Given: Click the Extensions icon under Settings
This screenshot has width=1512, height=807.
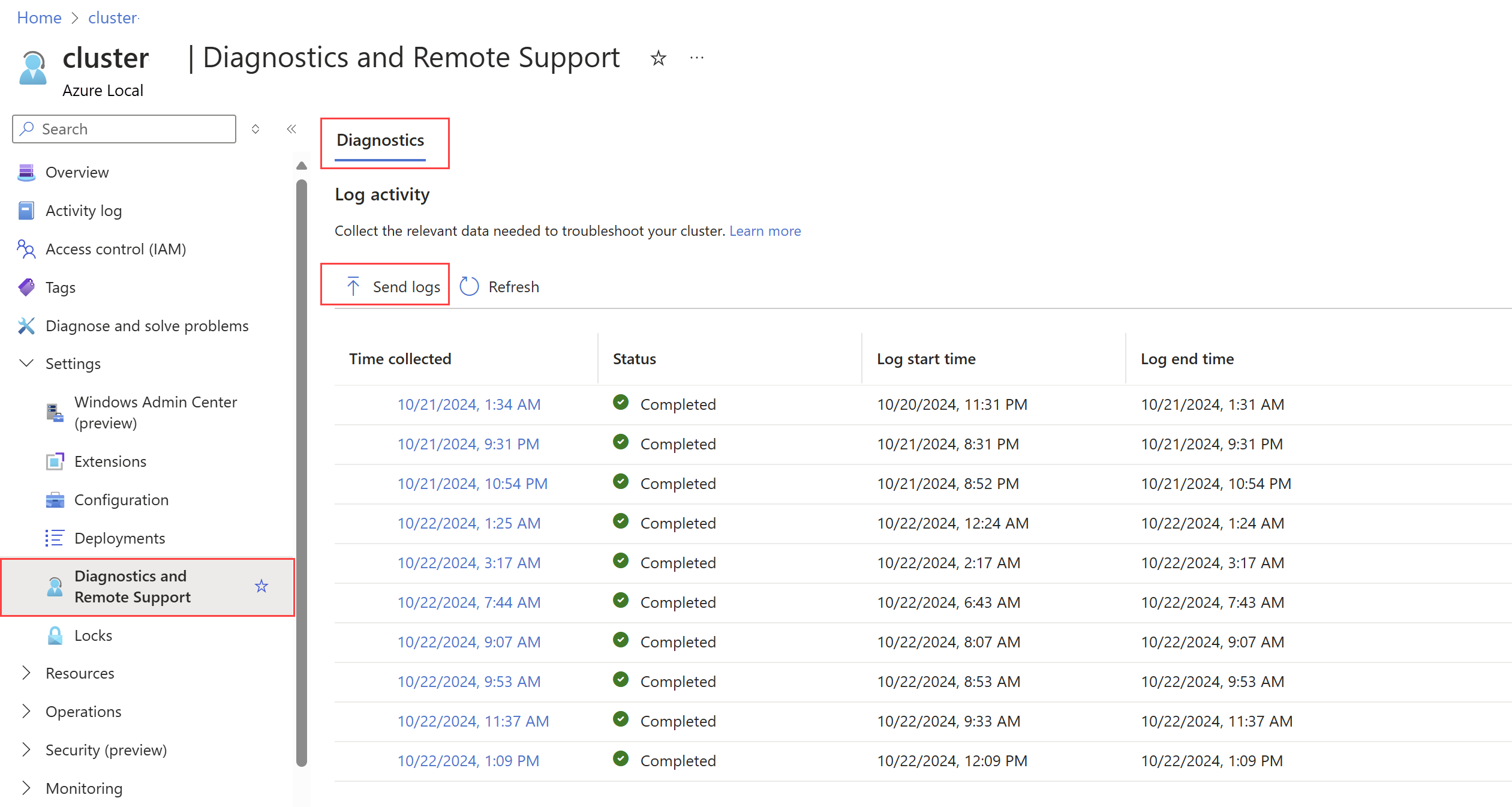Looking at the screenshot, I should (55, 461).
